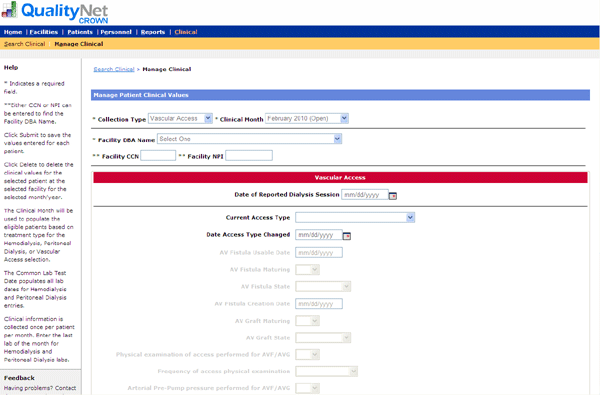This screenshot has width=600, height=395.
Task: Click the Help heading in sidebar
Action: click(11, 68)
